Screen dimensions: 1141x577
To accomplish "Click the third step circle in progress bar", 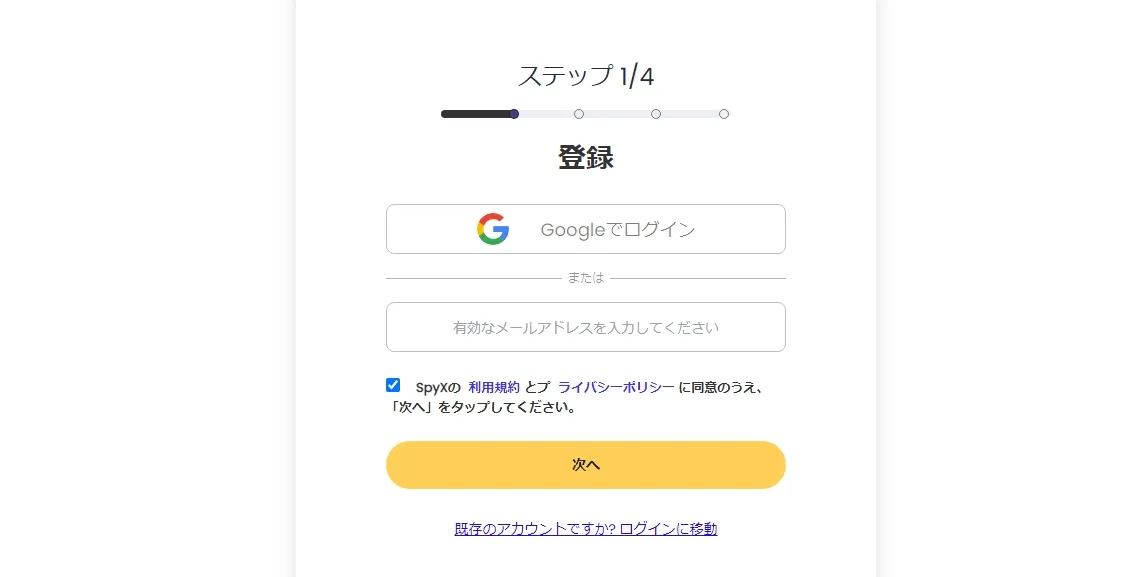I will (656, 114).
